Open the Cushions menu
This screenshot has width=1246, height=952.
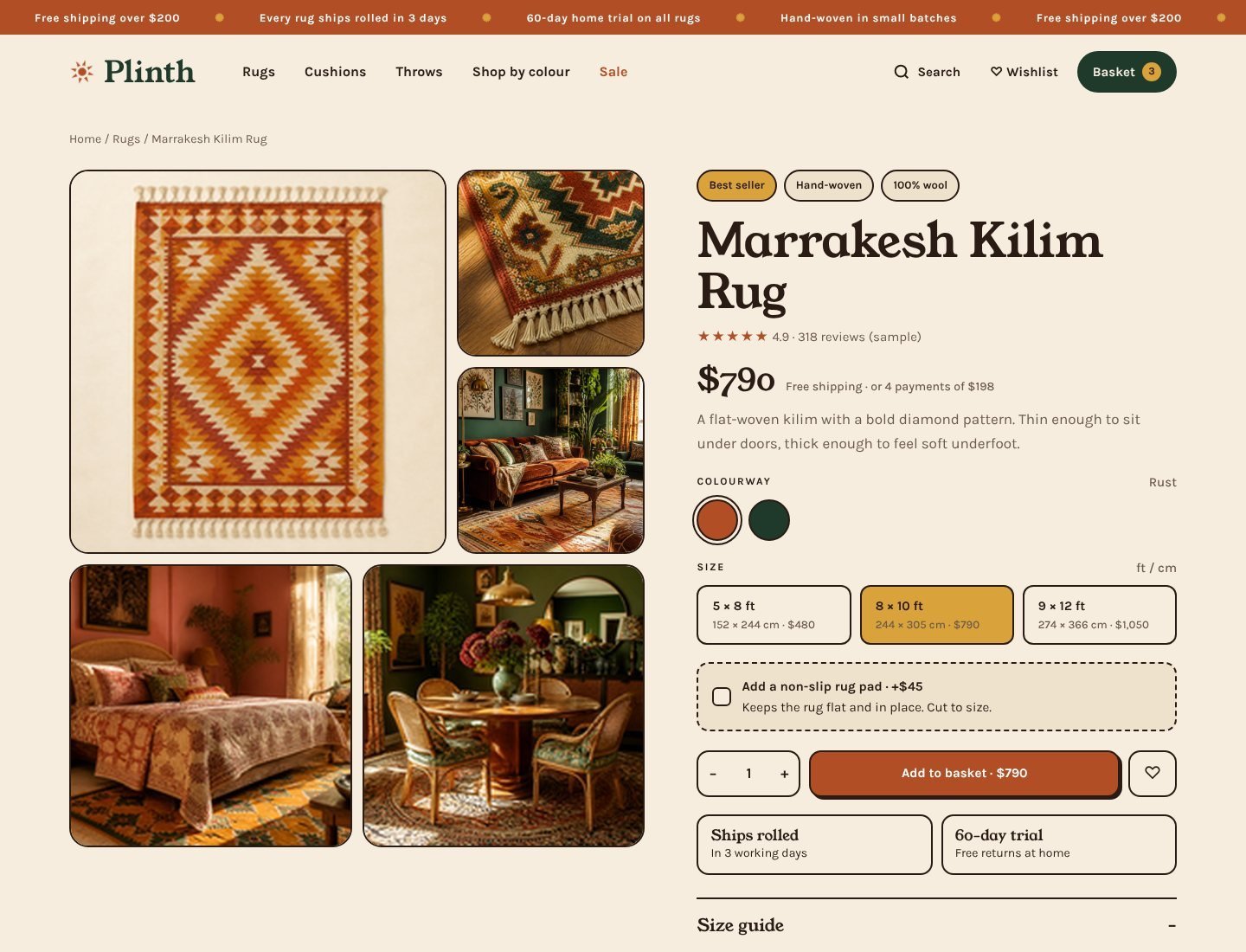pyautogui.click(x=335, y=72)
